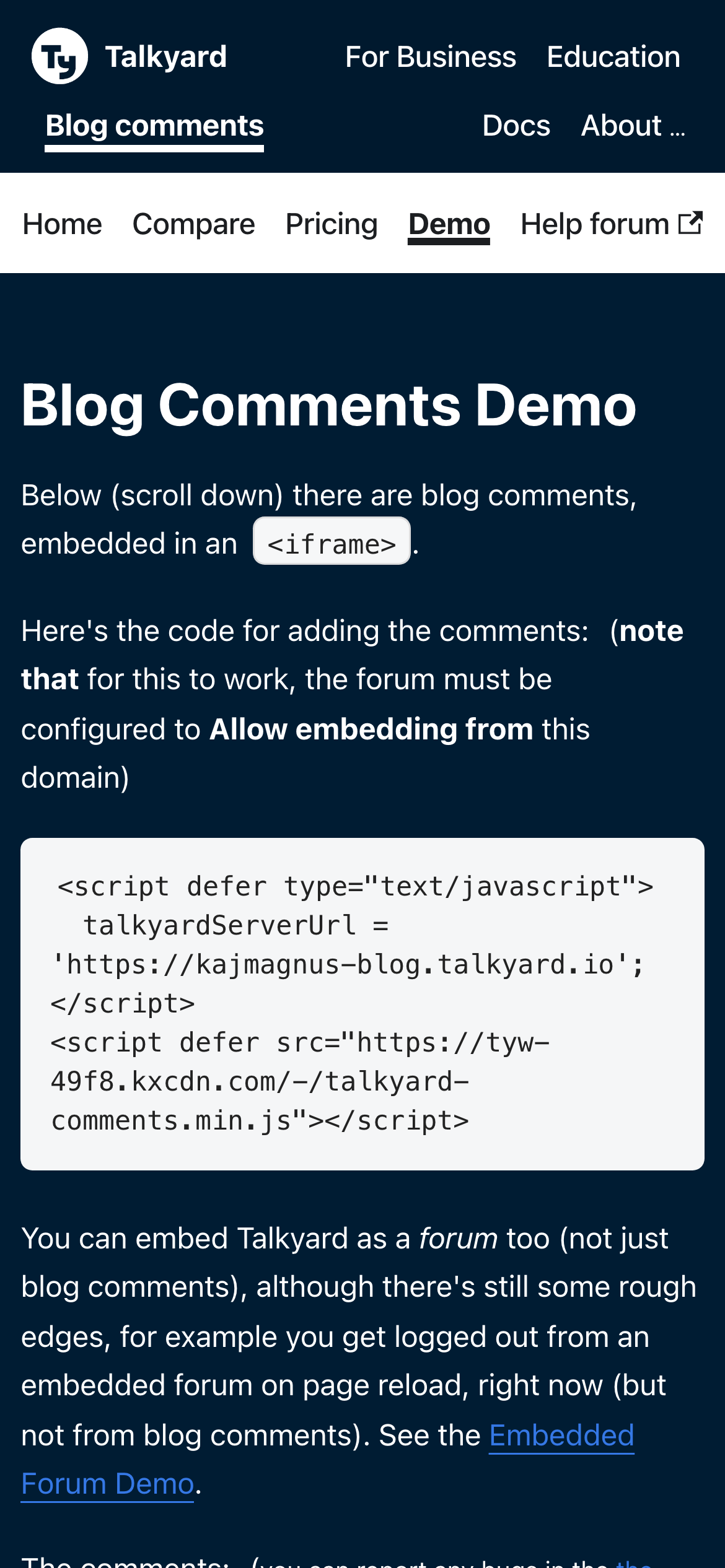Go to the Education section

613,57
